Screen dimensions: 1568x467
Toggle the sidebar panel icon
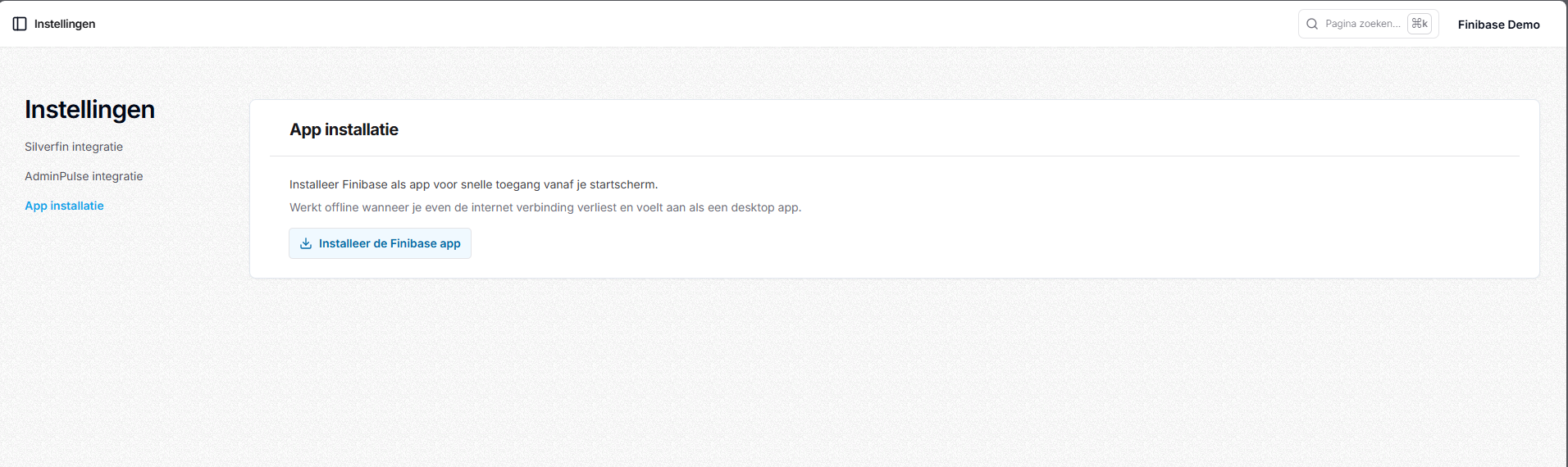coord(20,24)
